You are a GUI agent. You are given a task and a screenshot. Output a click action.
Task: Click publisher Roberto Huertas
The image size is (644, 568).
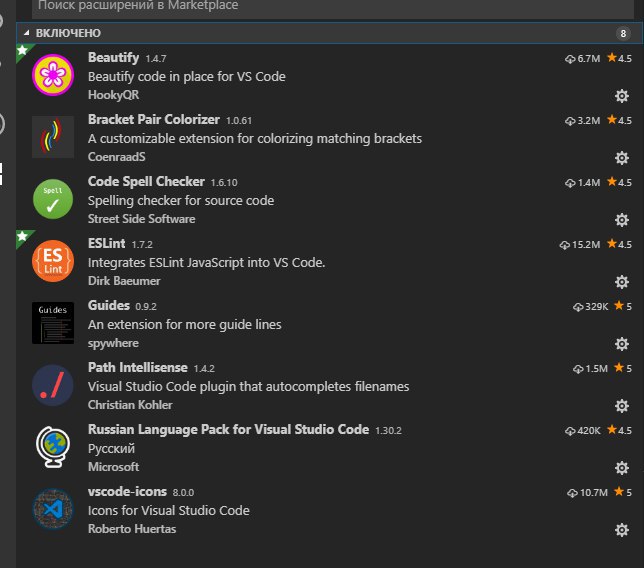tap(132, 529)
